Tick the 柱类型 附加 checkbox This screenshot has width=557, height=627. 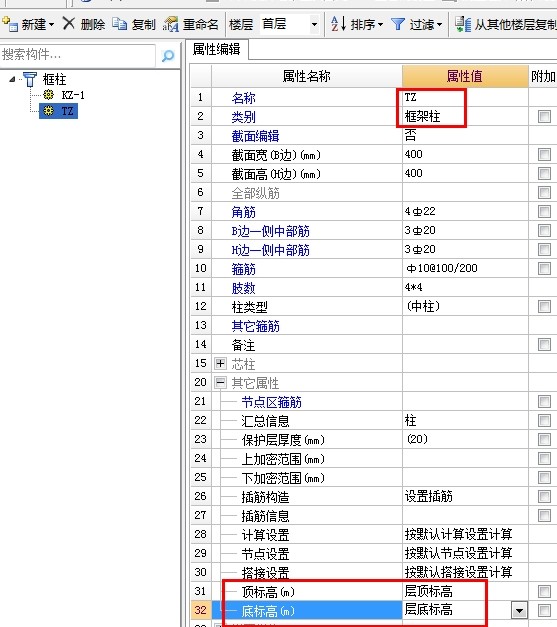[544, 307]
